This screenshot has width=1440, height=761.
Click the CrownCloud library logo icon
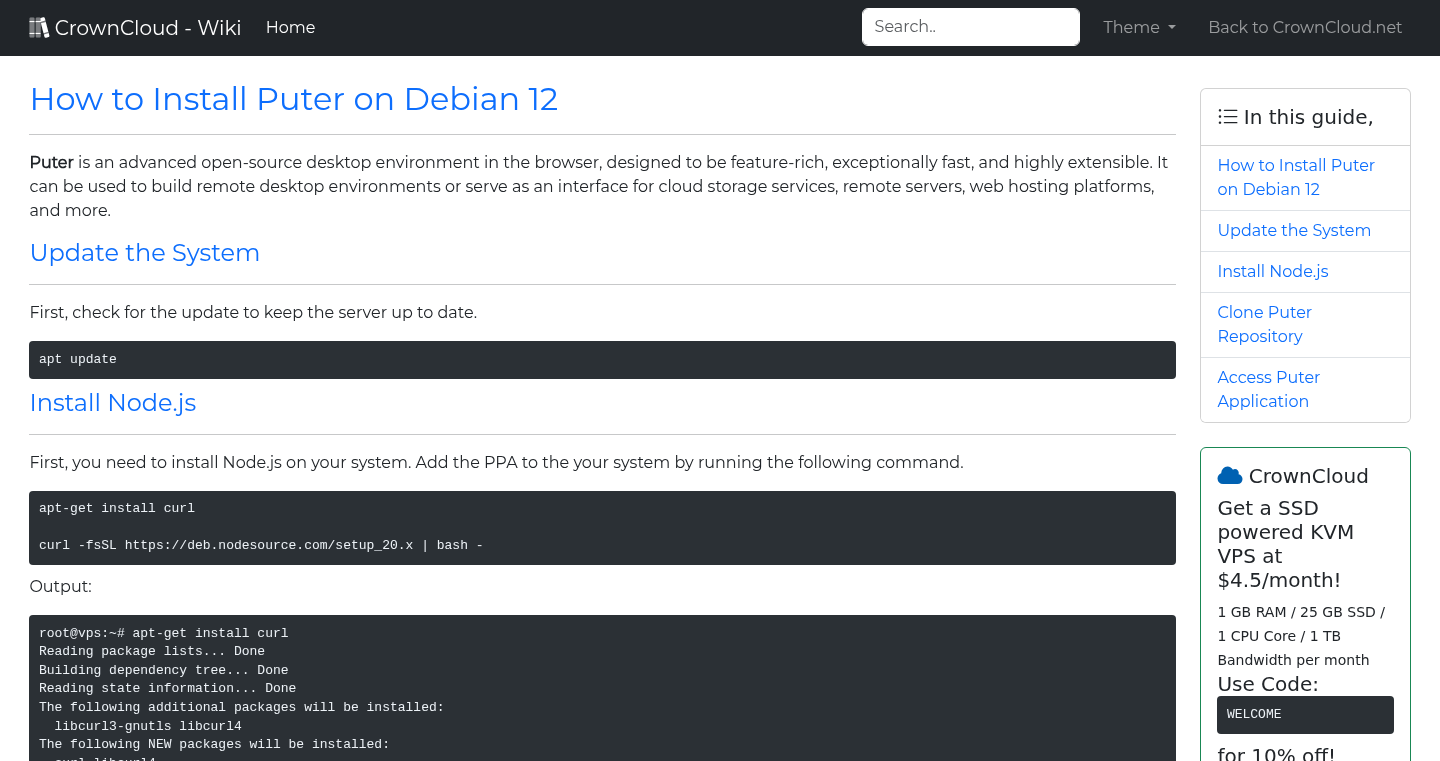39,27
